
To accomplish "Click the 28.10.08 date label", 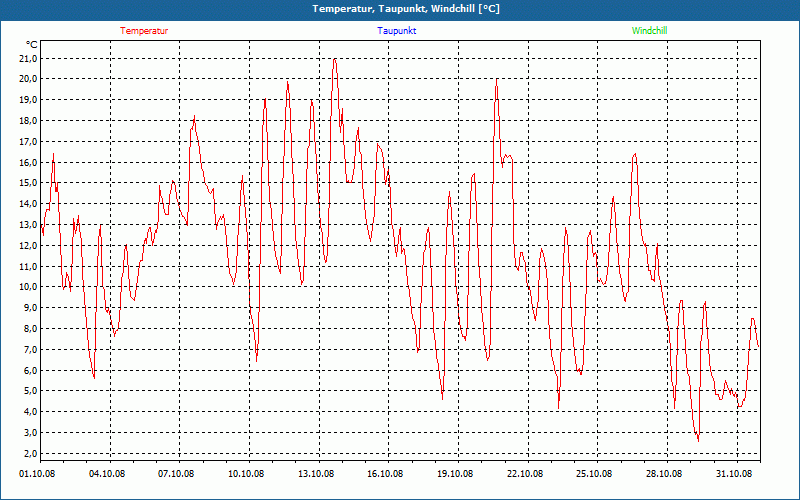I will pos(664,473).
